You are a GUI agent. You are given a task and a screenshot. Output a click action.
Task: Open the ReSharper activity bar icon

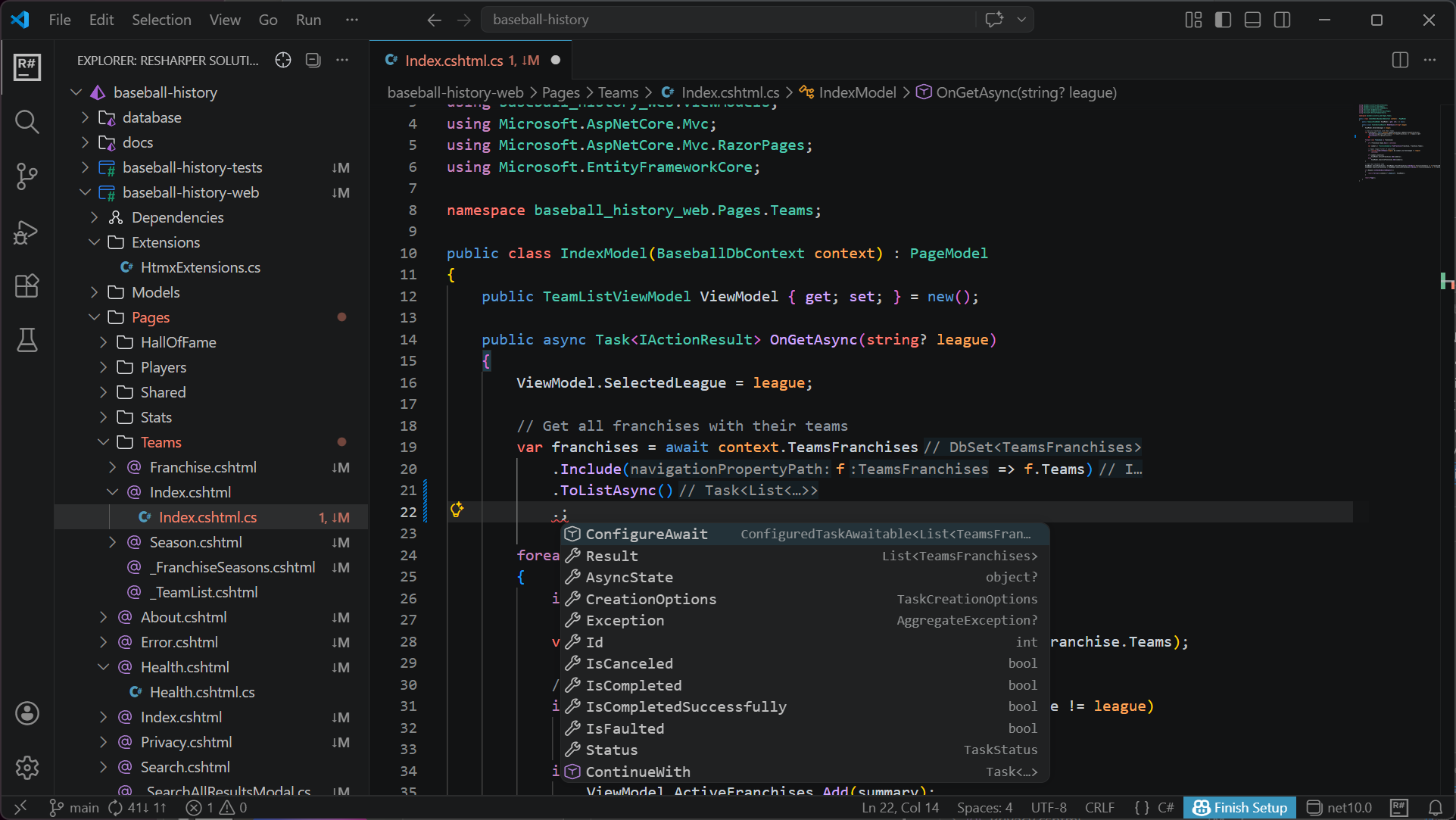coord(27,67)
